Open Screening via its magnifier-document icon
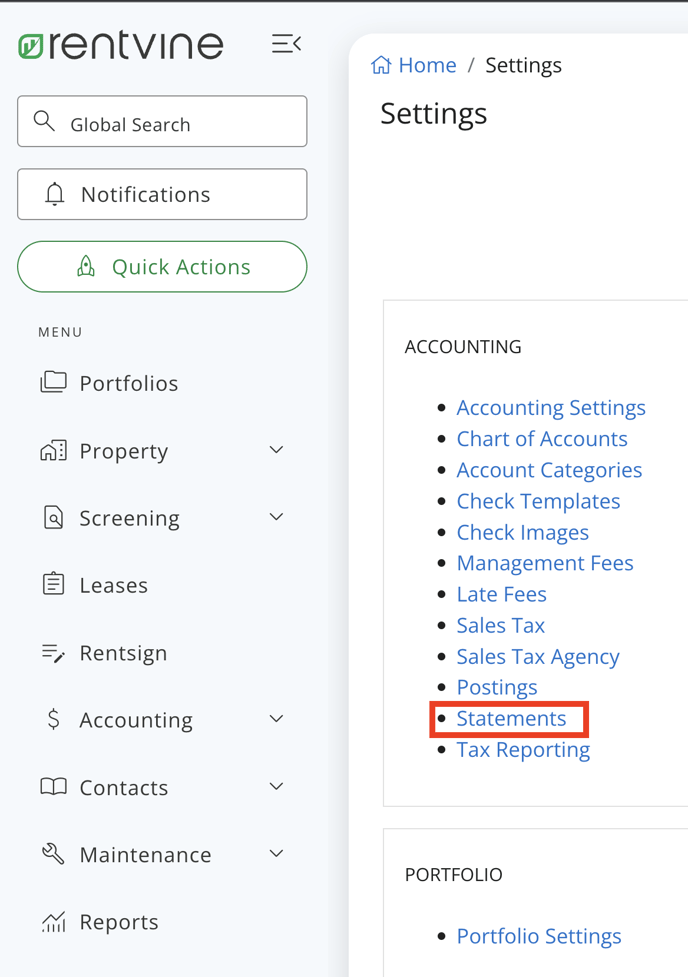 tap(52, 518)
